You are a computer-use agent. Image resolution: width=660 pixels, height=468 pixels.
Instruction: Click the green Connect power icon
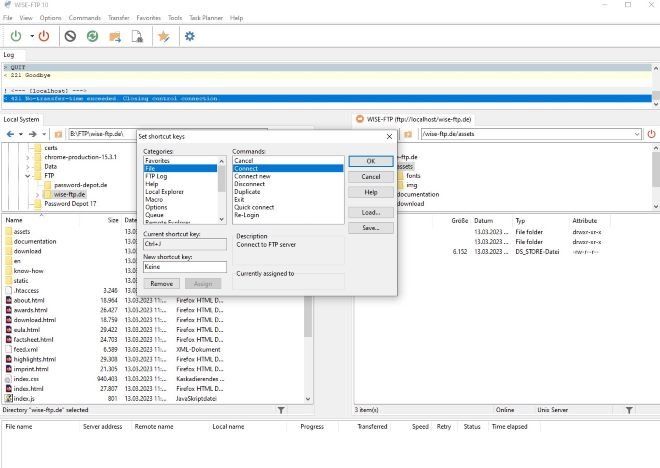point(16,36)
